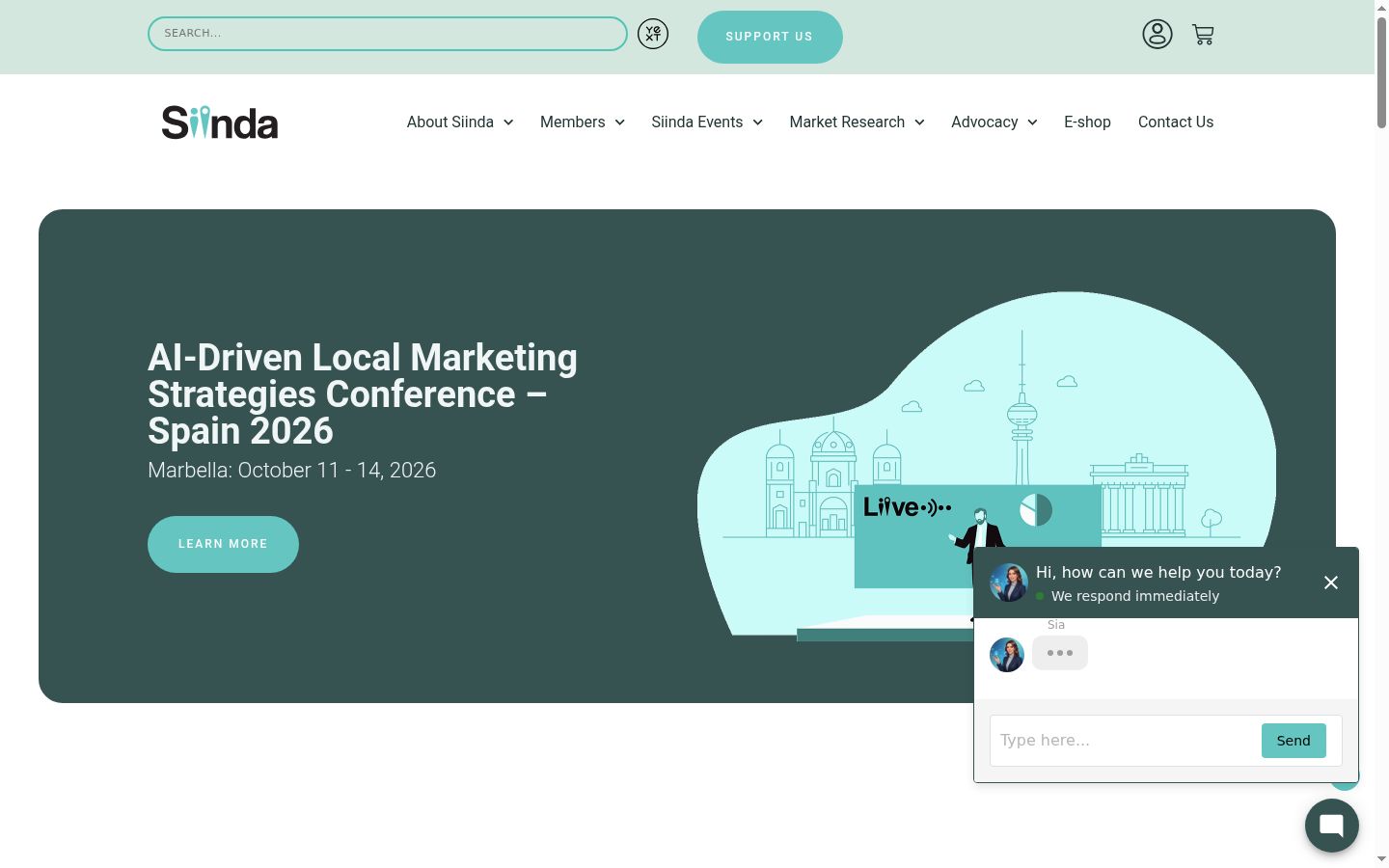
Task: Click Learn More on conference banner
Action: pyautogui.click(x=223, y=544)
